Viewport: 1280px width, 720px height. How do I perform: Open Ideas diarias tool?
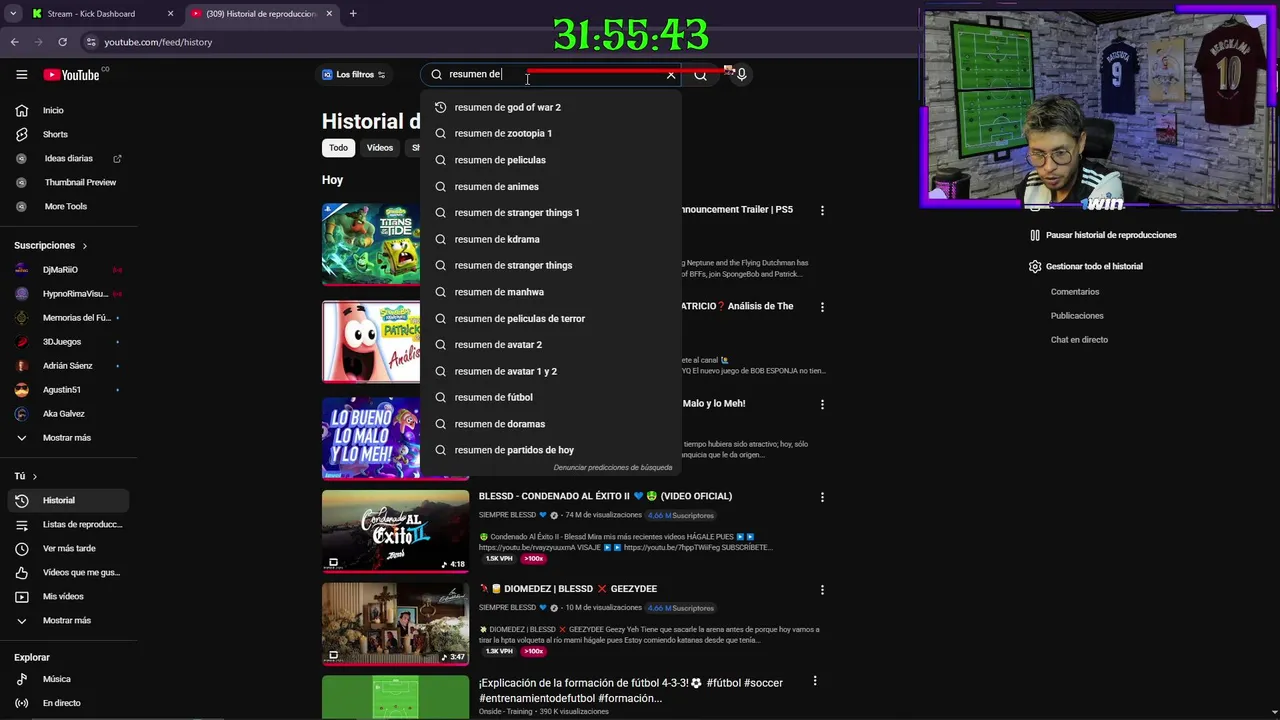coord(68,158)
